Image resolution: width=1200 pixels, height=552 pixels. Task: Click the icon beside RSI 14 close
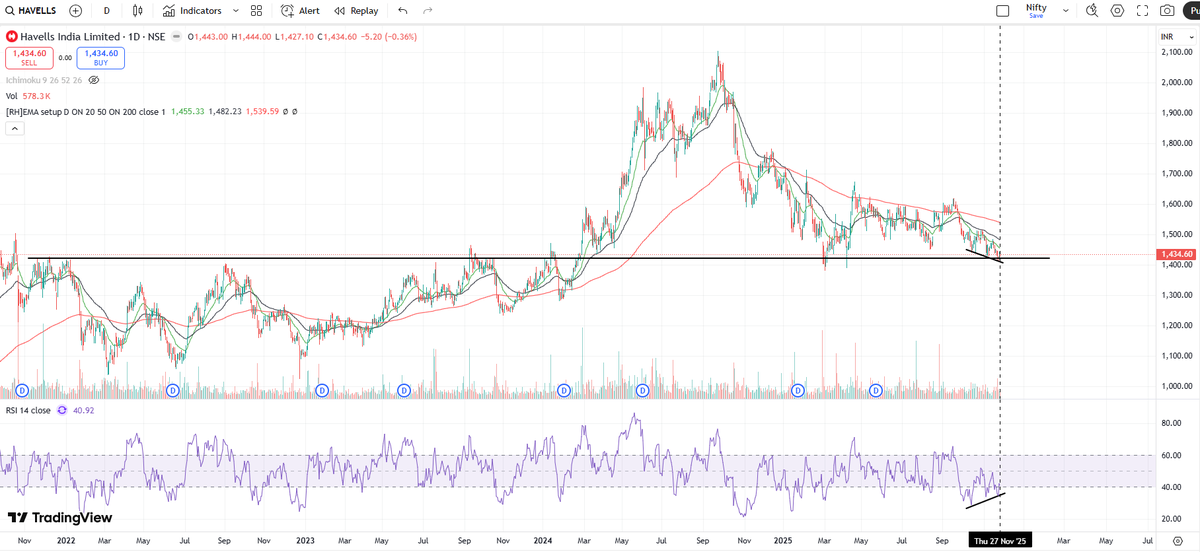pos(62,410)
